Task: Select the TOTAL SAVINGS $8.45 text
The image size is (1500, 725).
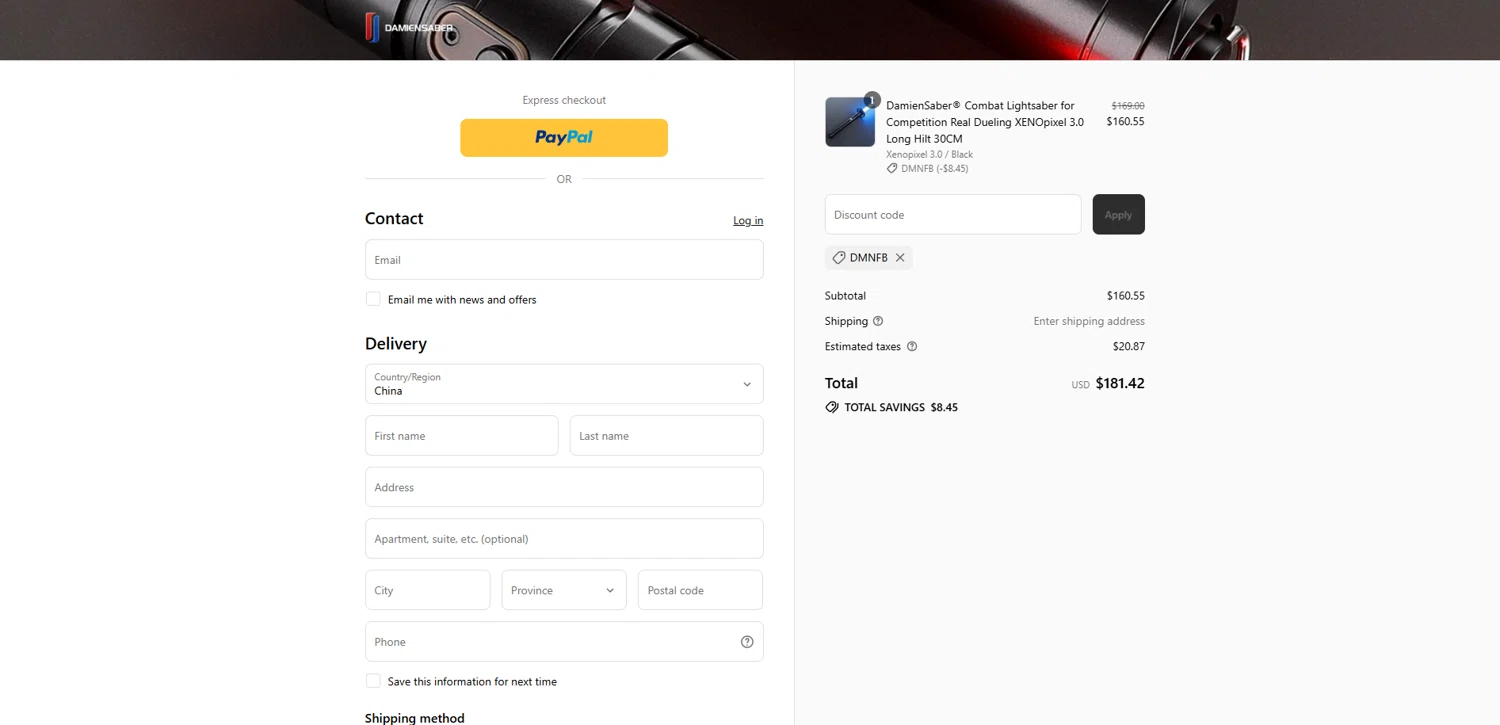Action: (x=901, y=408)
